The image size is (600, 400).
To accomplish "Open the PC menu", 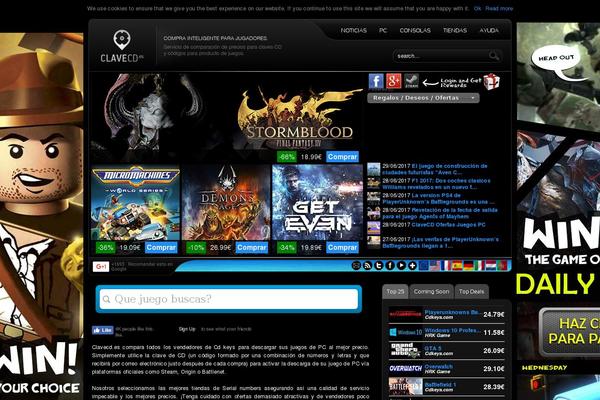I will [x=383, y=30].
